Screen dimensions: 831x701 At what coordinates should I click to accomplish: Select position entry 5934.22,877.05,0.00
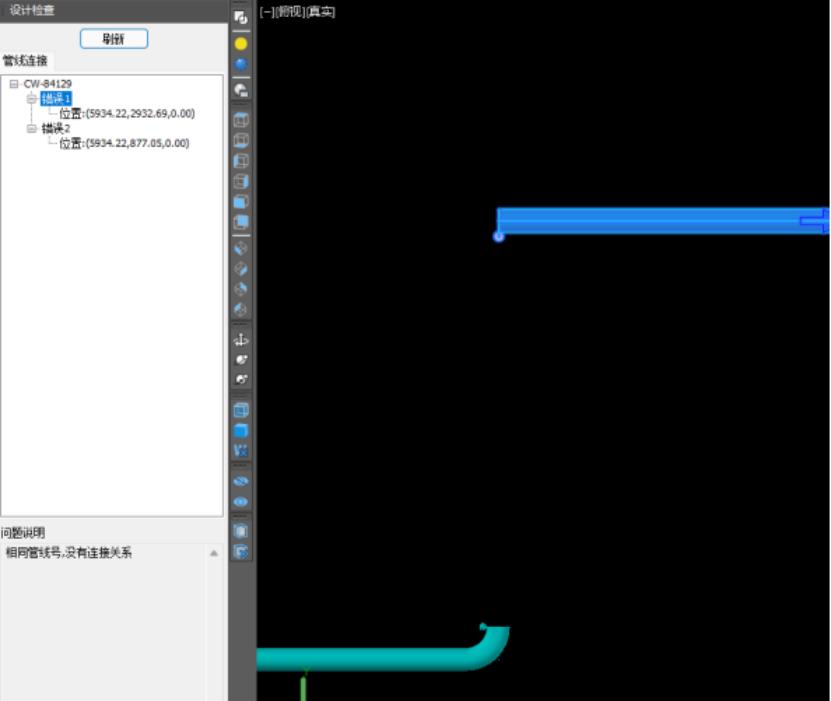(x=124, y=144)
